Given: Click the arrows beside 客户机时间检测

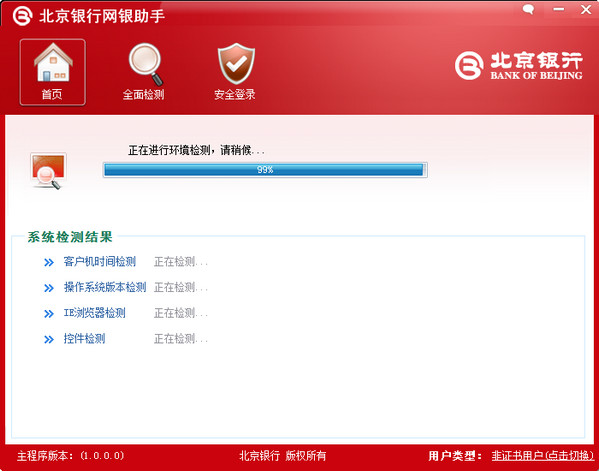Looking at the screenshot, I should coord(49,262).
